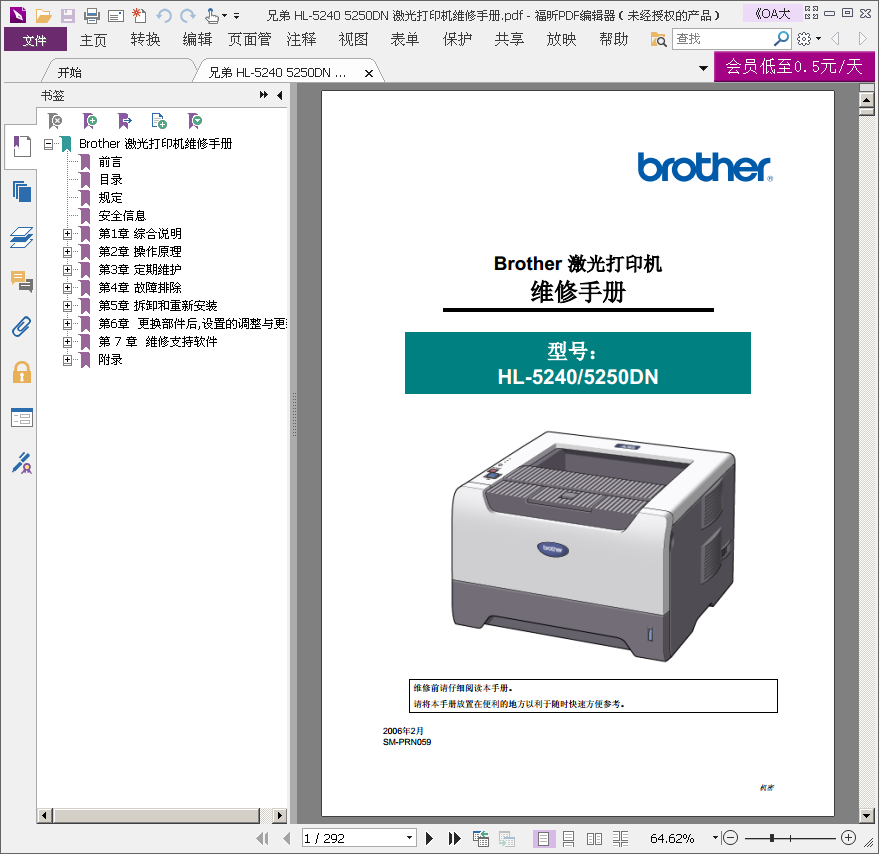The image size is (879, 854).
Task: Open the Layers panel in sidebar
Action: click(22, 237)
